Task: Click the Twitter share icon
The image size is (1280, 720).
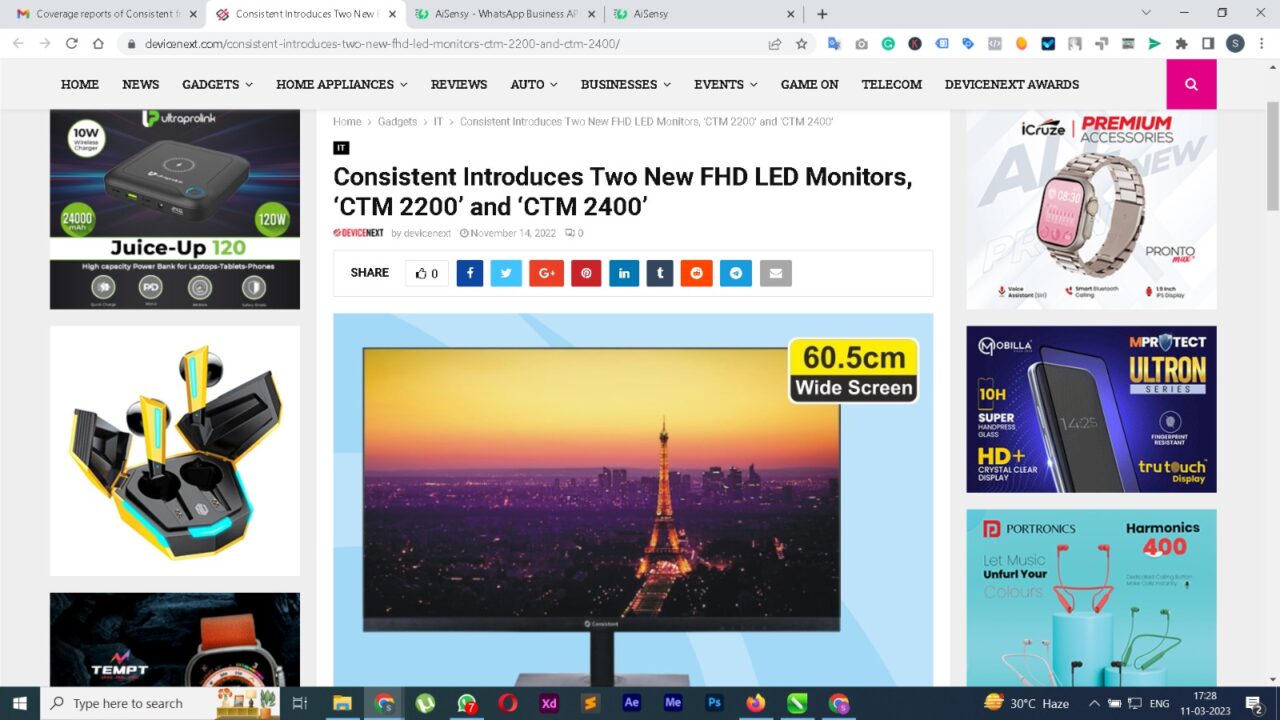Action: (506, 273)
